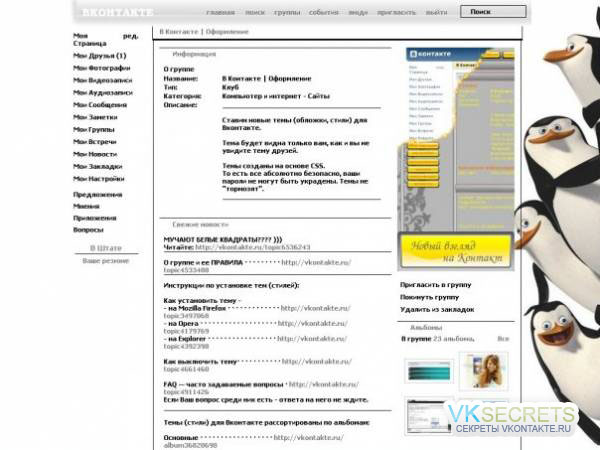600x450 pixels.
Task: Open the teal striped album thumbnail
Action: [x=429, y=371]
